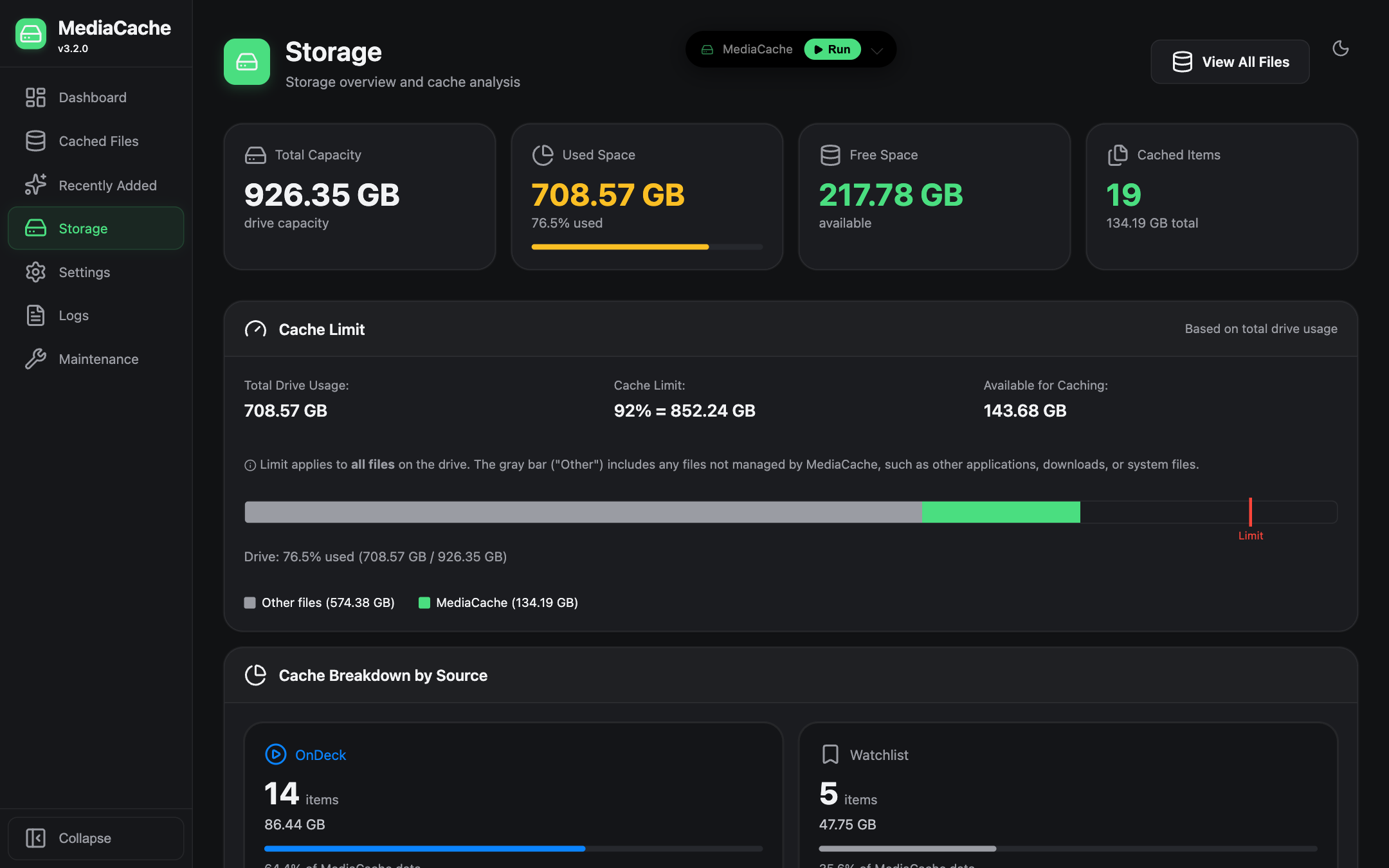The width and height of the screenshot is (1389, 868).
Task: Go to Cached Files
Action: click(96, 141)
